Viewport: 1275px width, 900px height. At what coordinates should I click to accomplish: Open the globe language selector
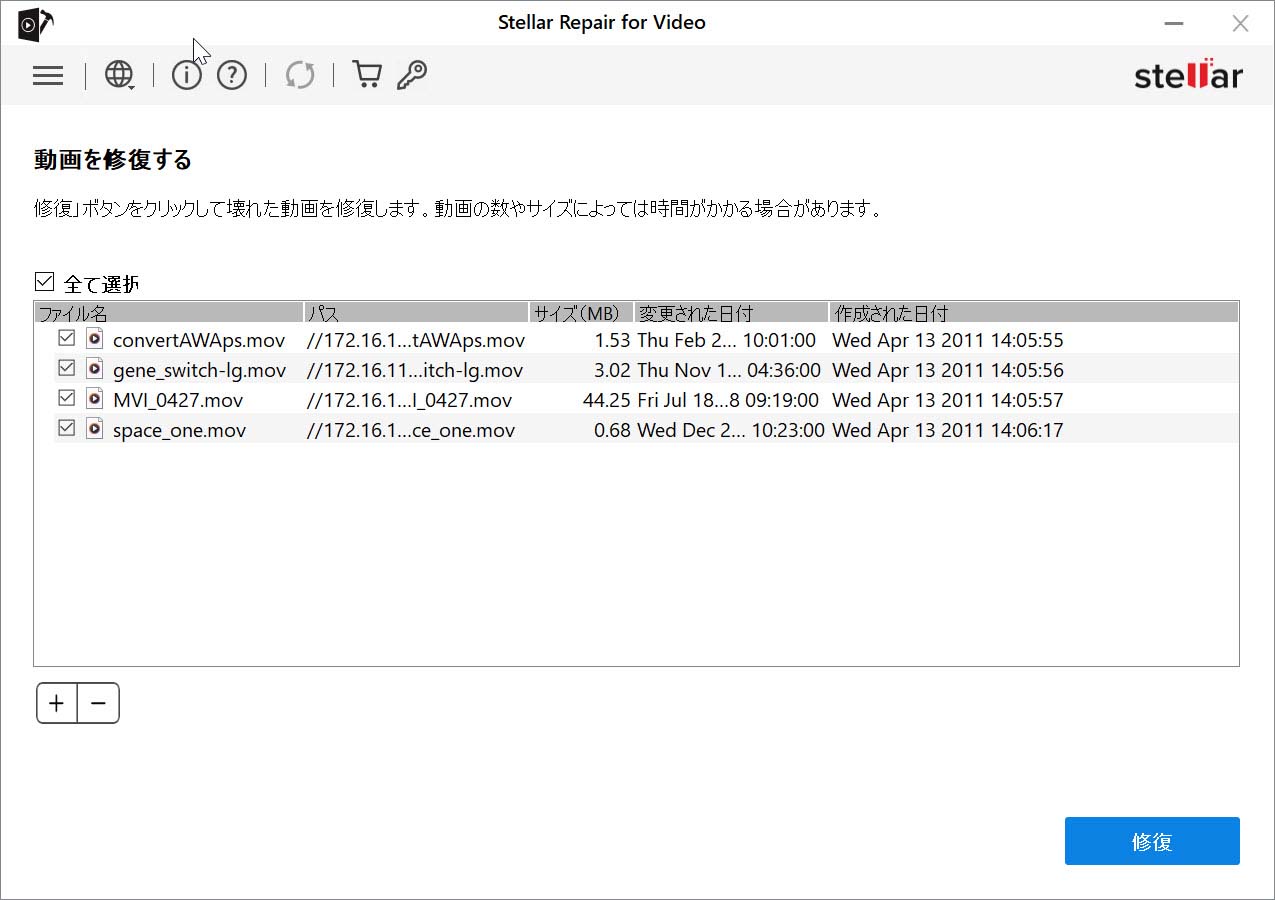point(119,75)
